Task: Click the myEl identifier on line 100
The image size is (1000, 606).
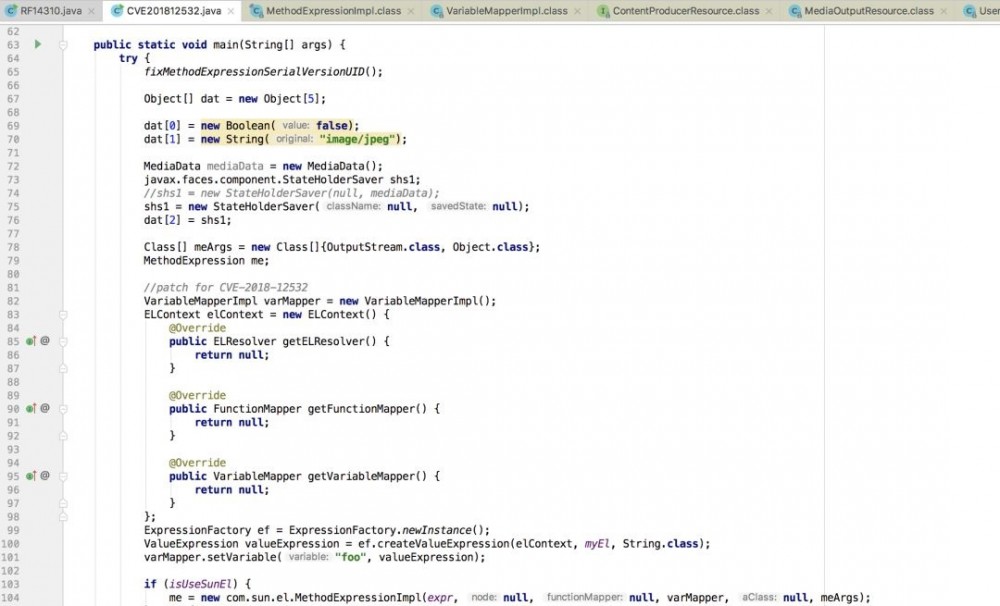Action: tap(597, 543)
